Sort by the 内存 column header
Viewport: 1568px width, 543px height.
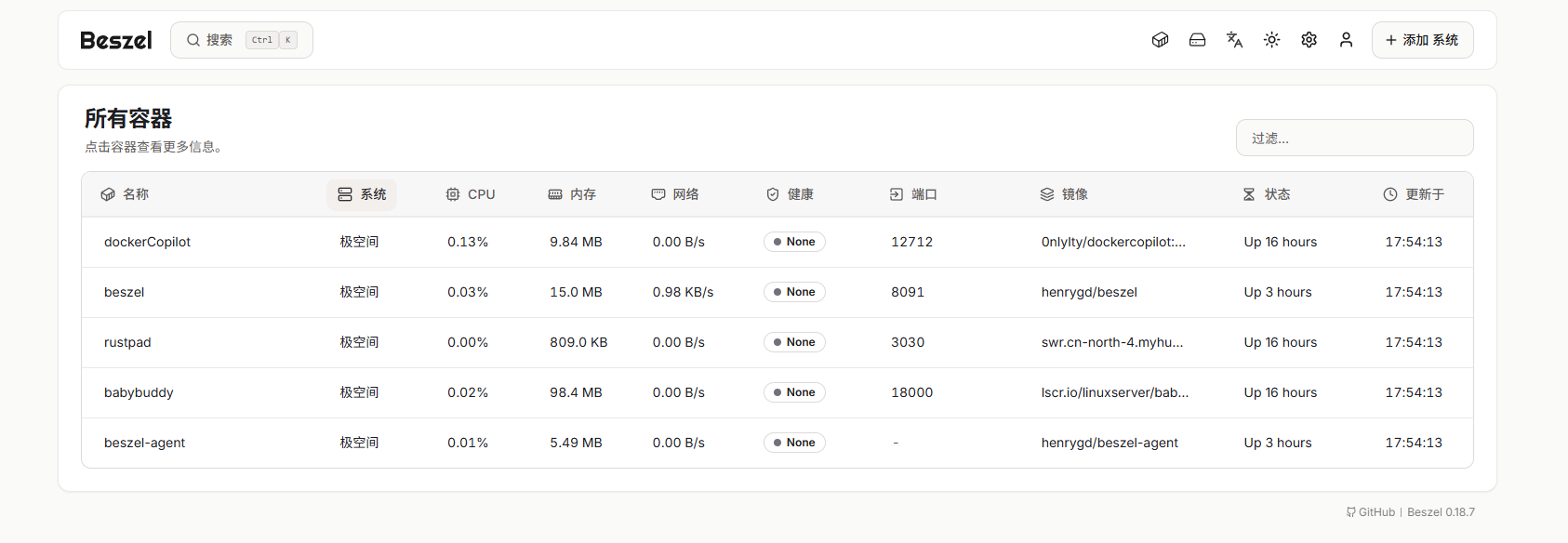click(572, 194)
